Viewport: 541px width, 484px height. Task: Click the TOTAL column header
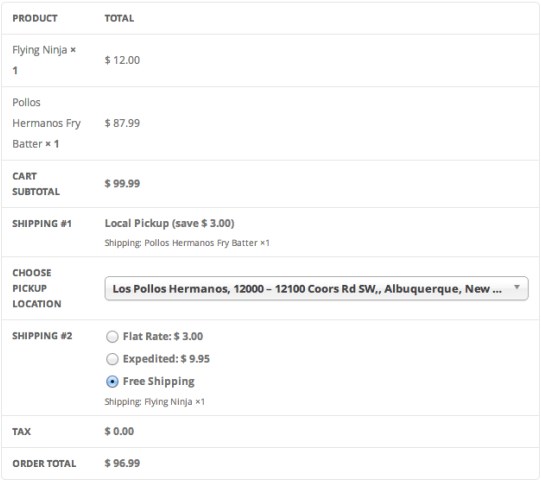coord(119,18)
